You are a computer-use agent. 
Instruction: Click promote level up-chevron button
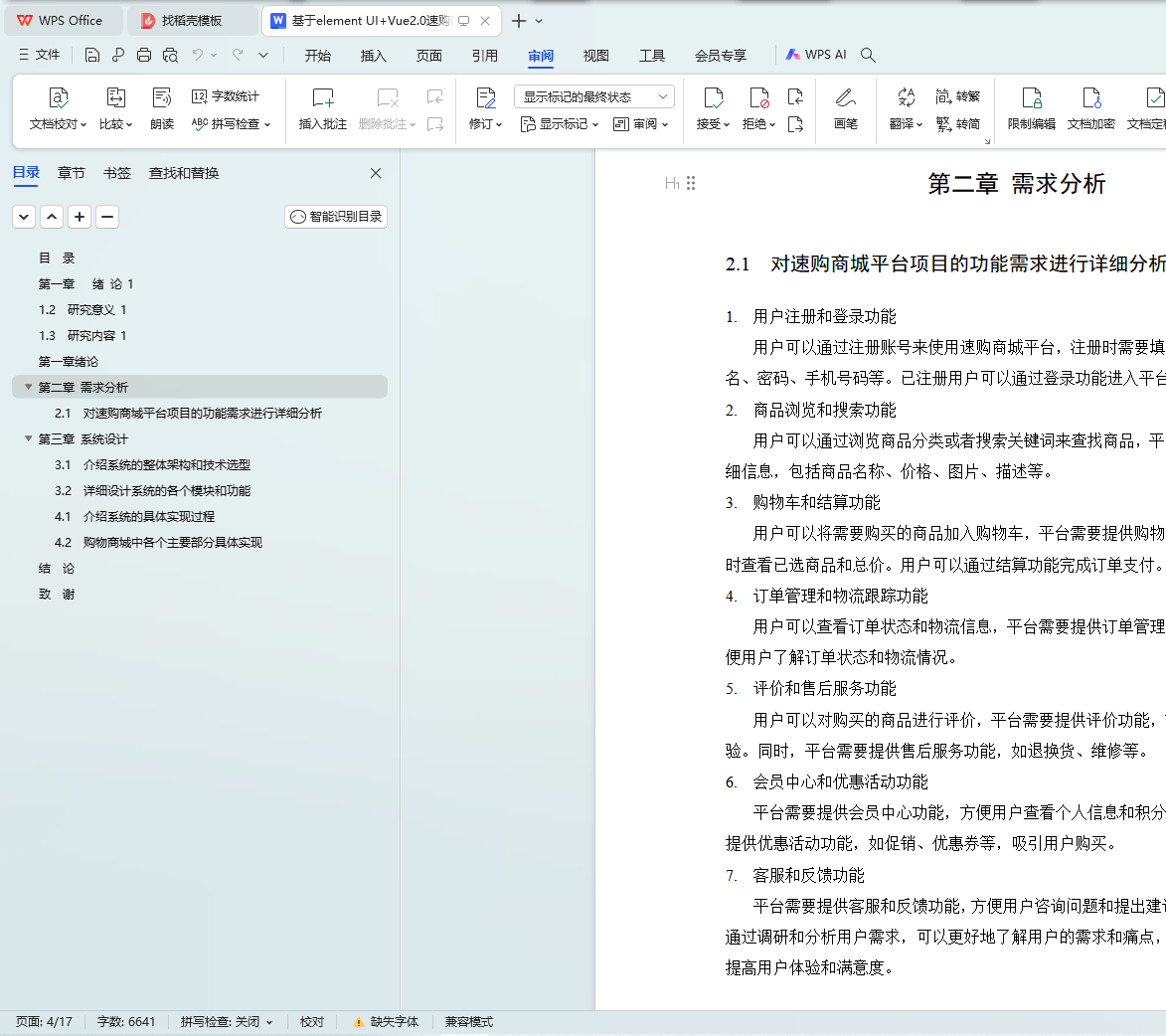point(52,217)
